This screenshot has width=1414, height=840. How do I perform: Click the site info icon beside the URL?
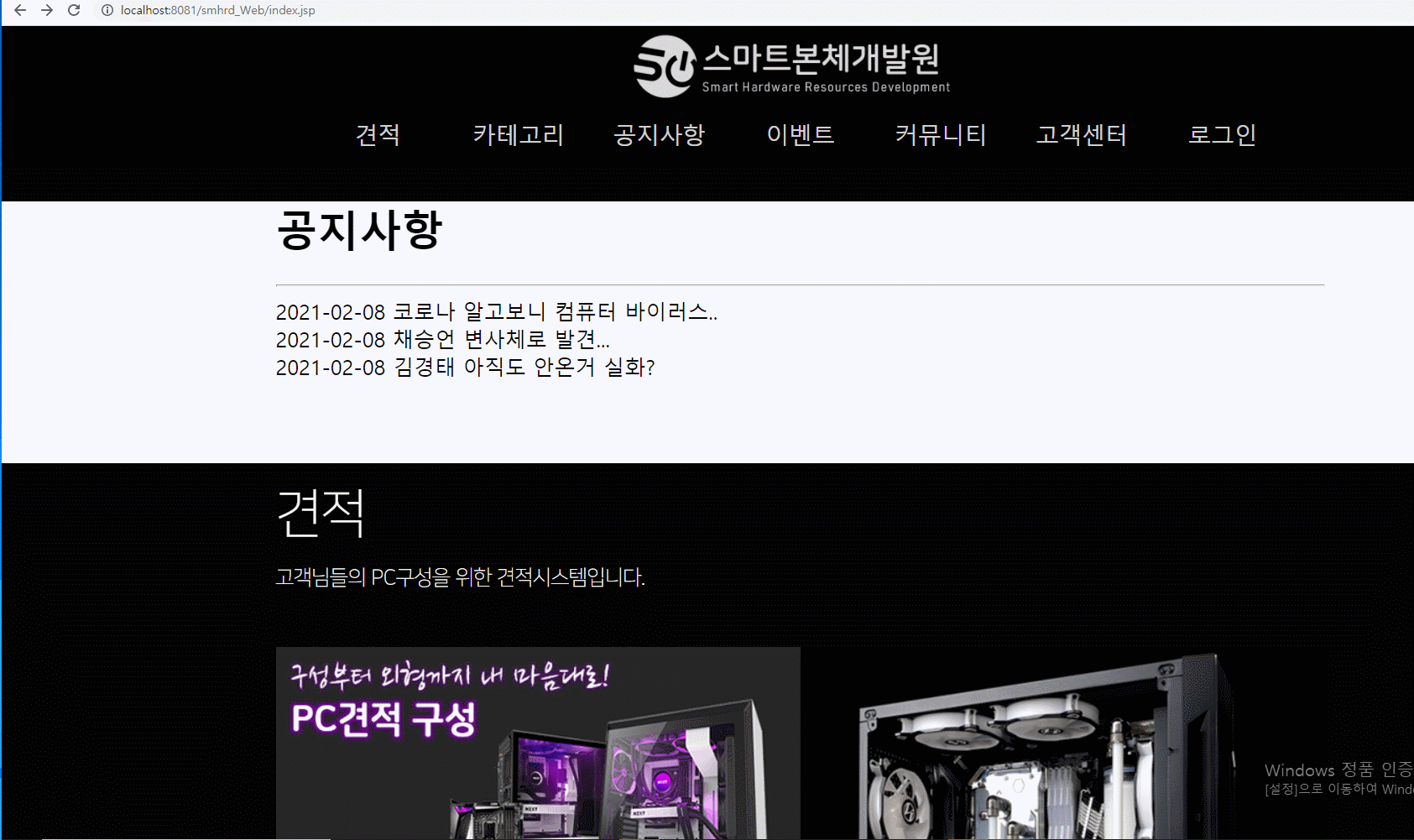tap(107, 10)
